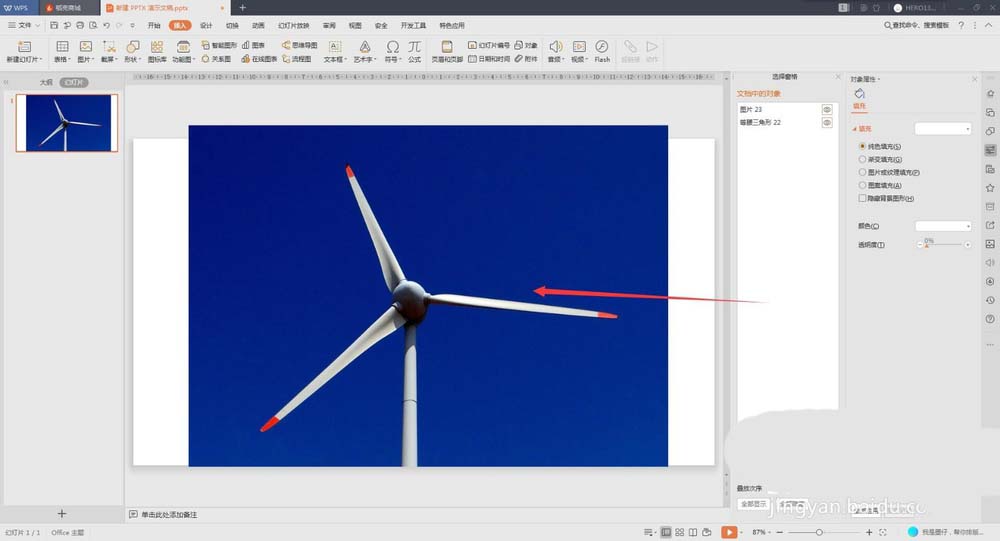
Task: Insert a 图表 chart
Action: 253,45
